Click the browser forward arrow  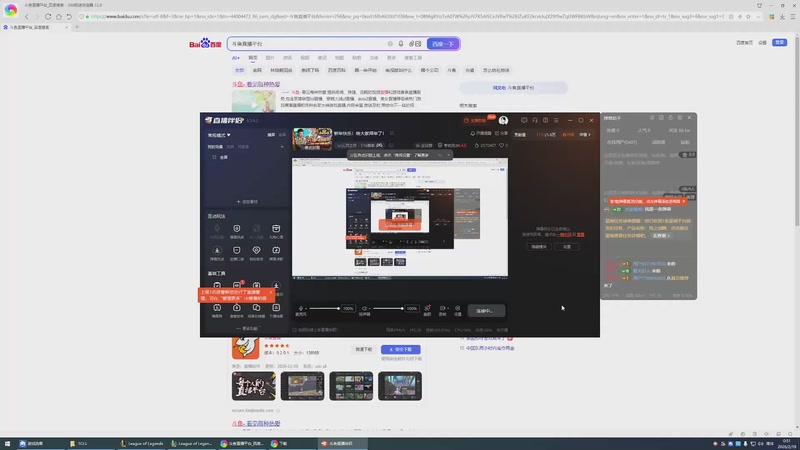37,17
